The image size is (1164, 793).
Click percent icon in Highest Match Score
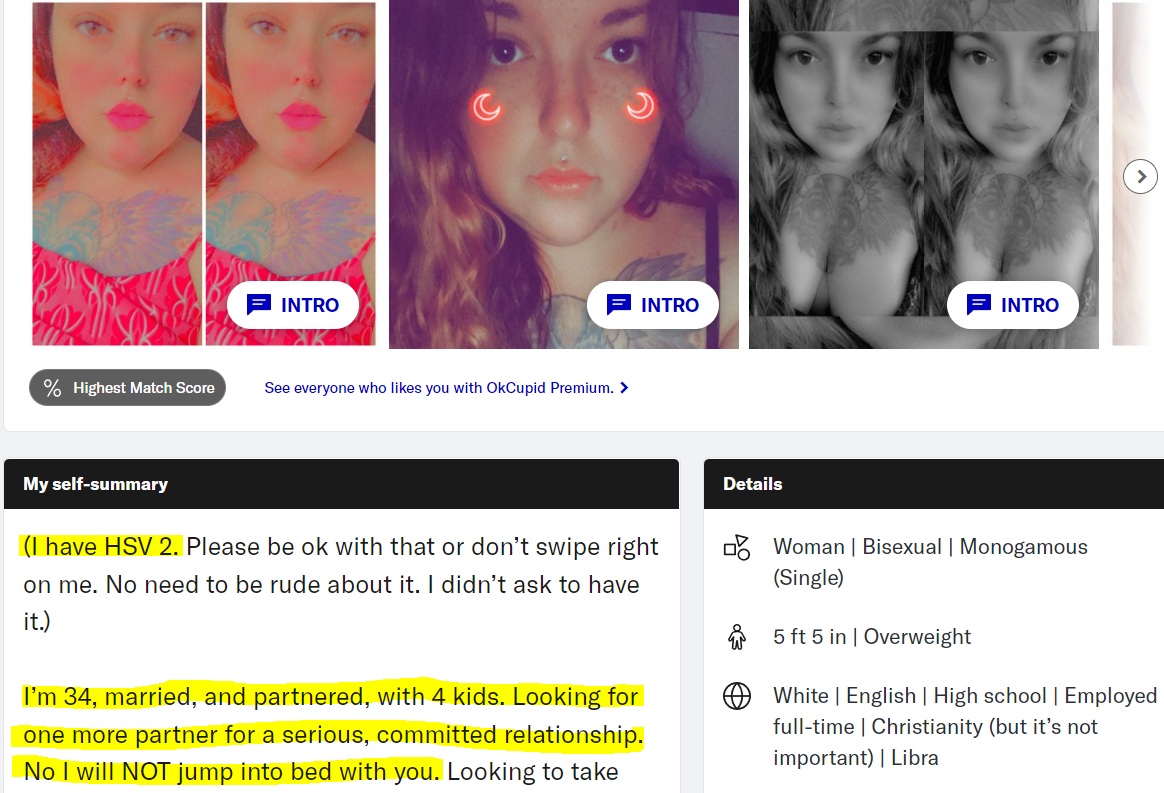[52, 388]
